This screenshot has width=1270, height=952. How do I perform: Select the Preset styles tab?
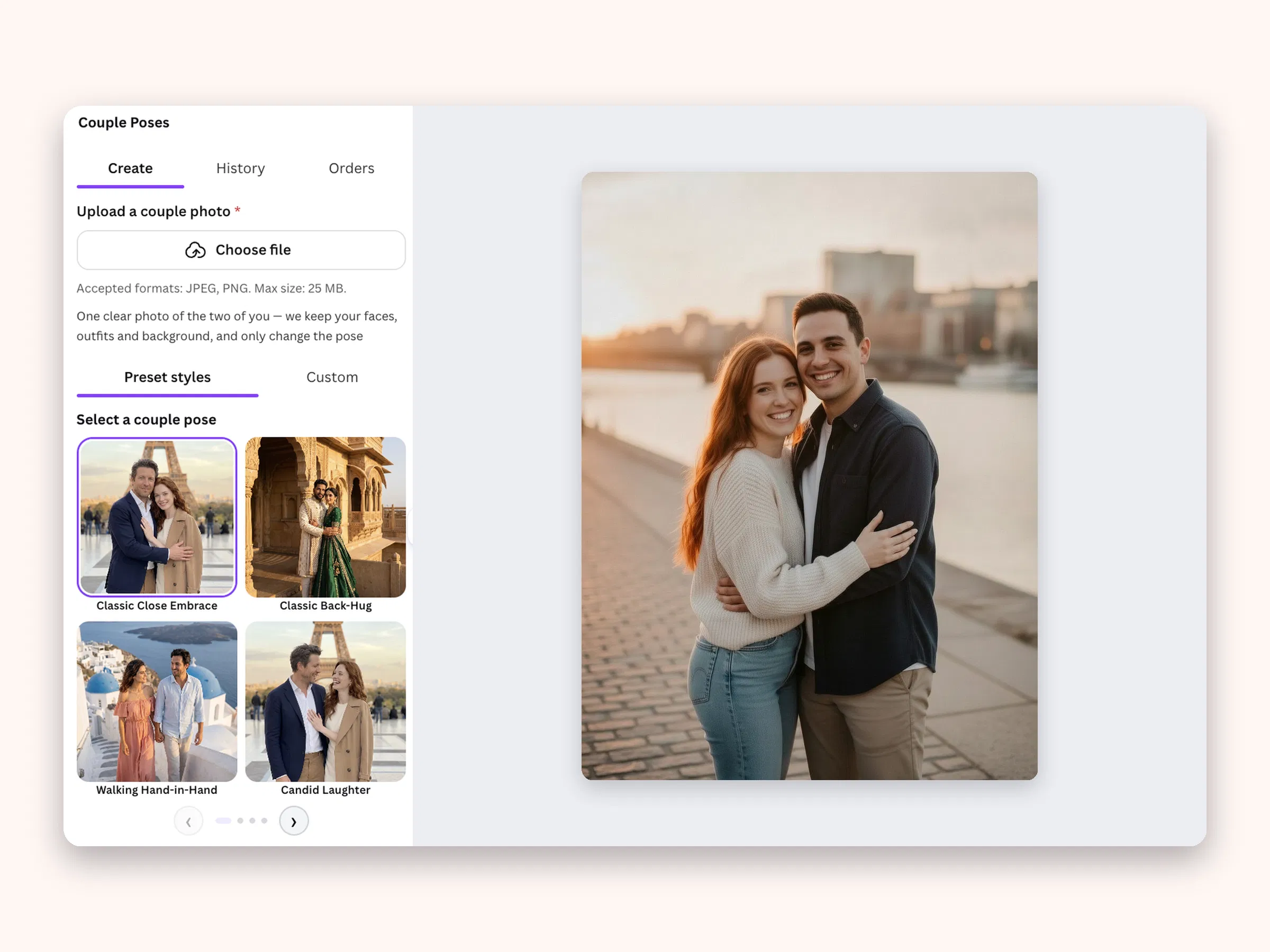[168, 377]
